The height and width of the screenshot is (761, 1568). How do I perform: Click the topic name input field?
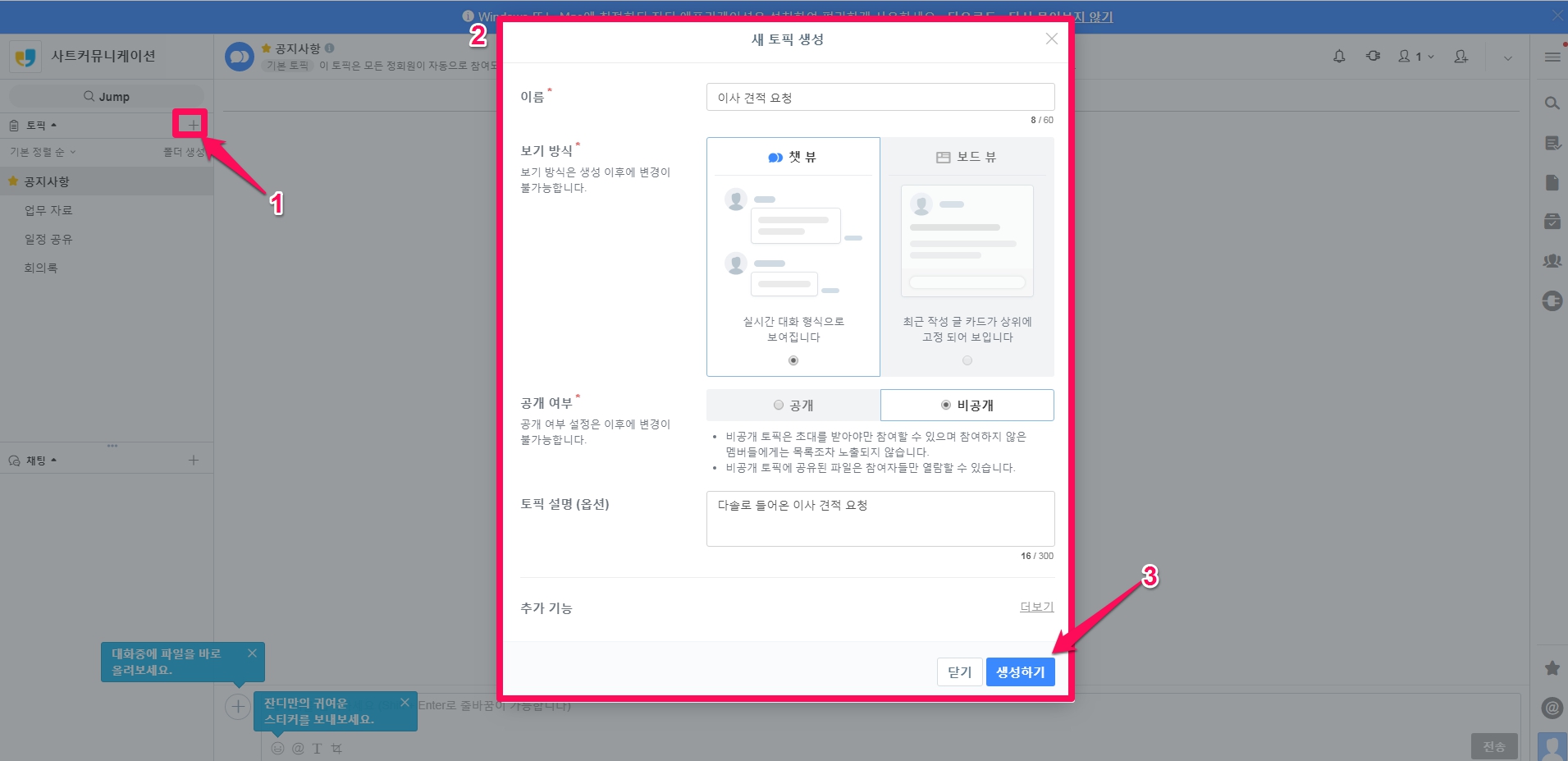(880, 98)
